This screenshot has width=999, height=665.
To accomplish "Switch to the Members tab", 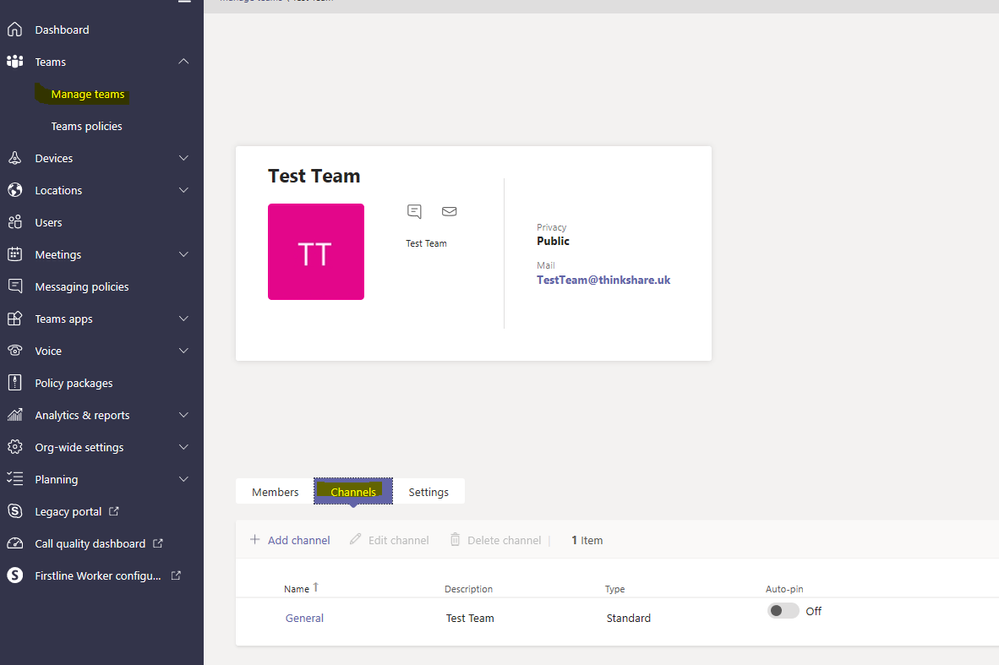I will tap(275, 492).
